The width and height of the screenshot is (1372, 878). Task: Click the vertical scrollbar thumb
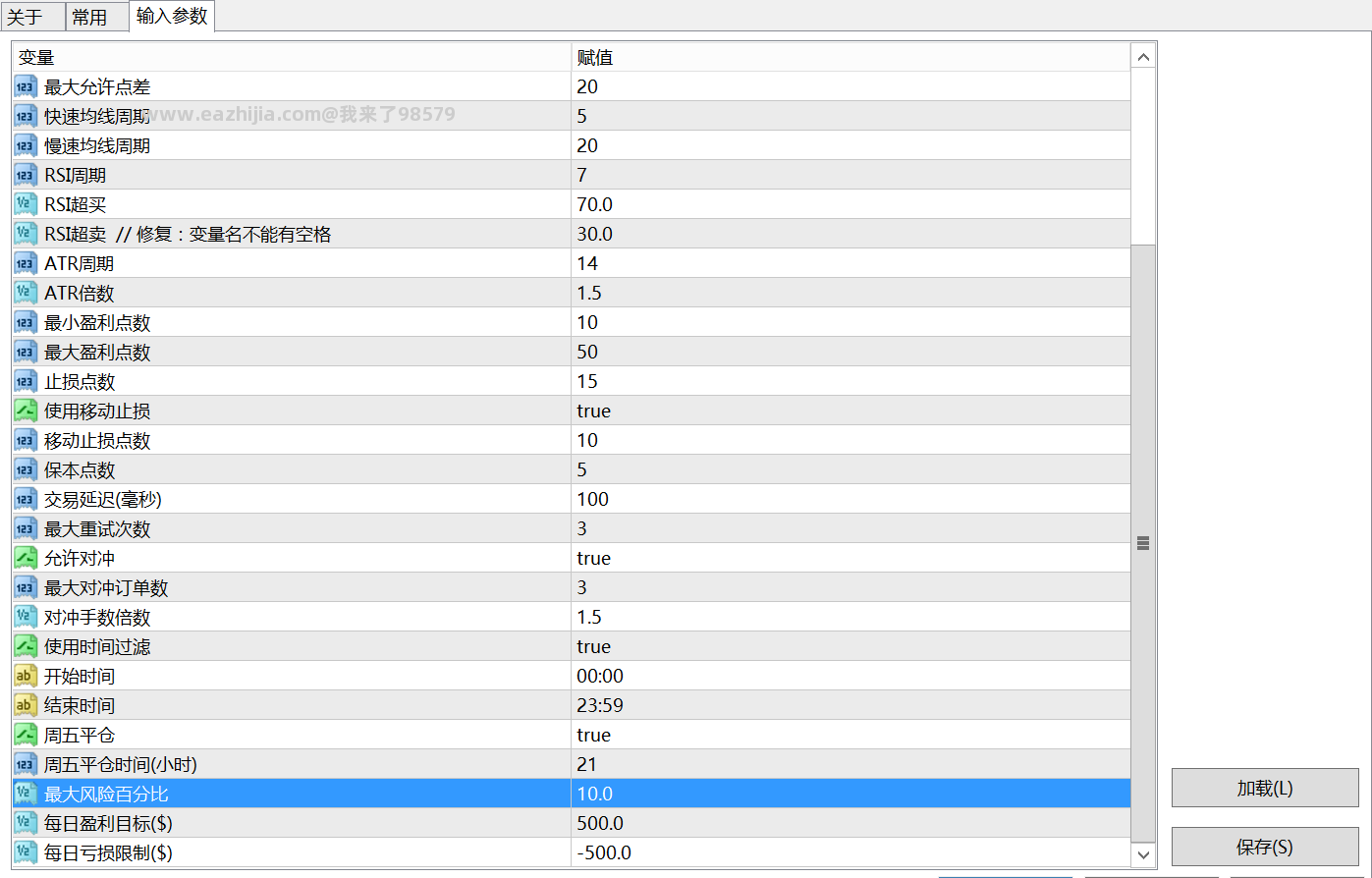[x=1143, y=543]
